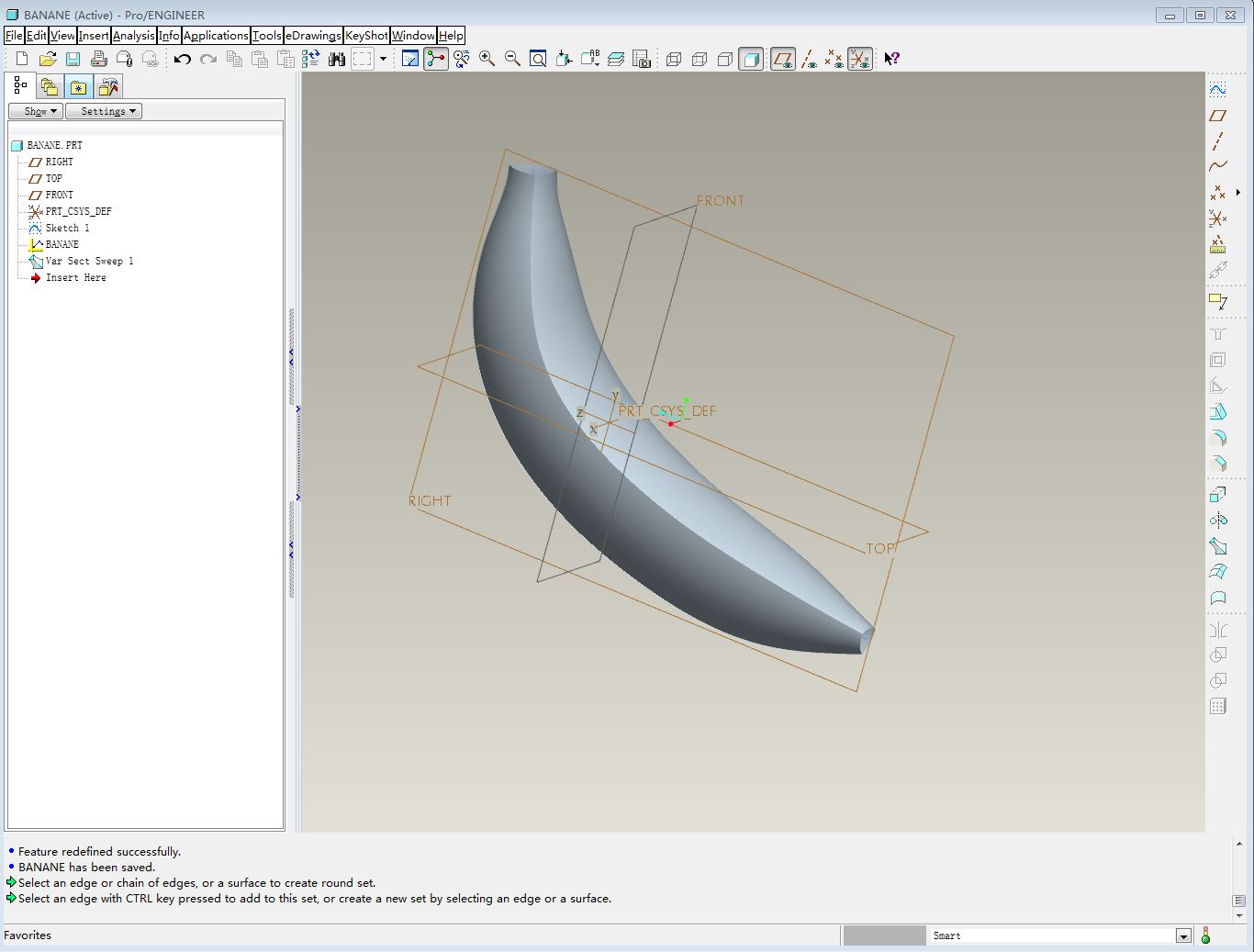Click the Datum Point tool icon

(x=1218, y=193)
